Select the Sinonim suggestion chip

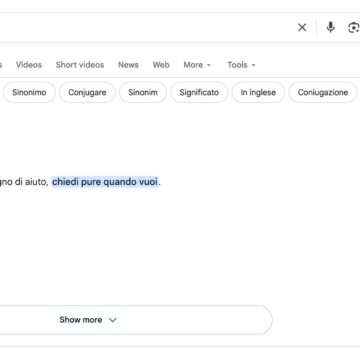pyautogui.click(x=143, y=92)
